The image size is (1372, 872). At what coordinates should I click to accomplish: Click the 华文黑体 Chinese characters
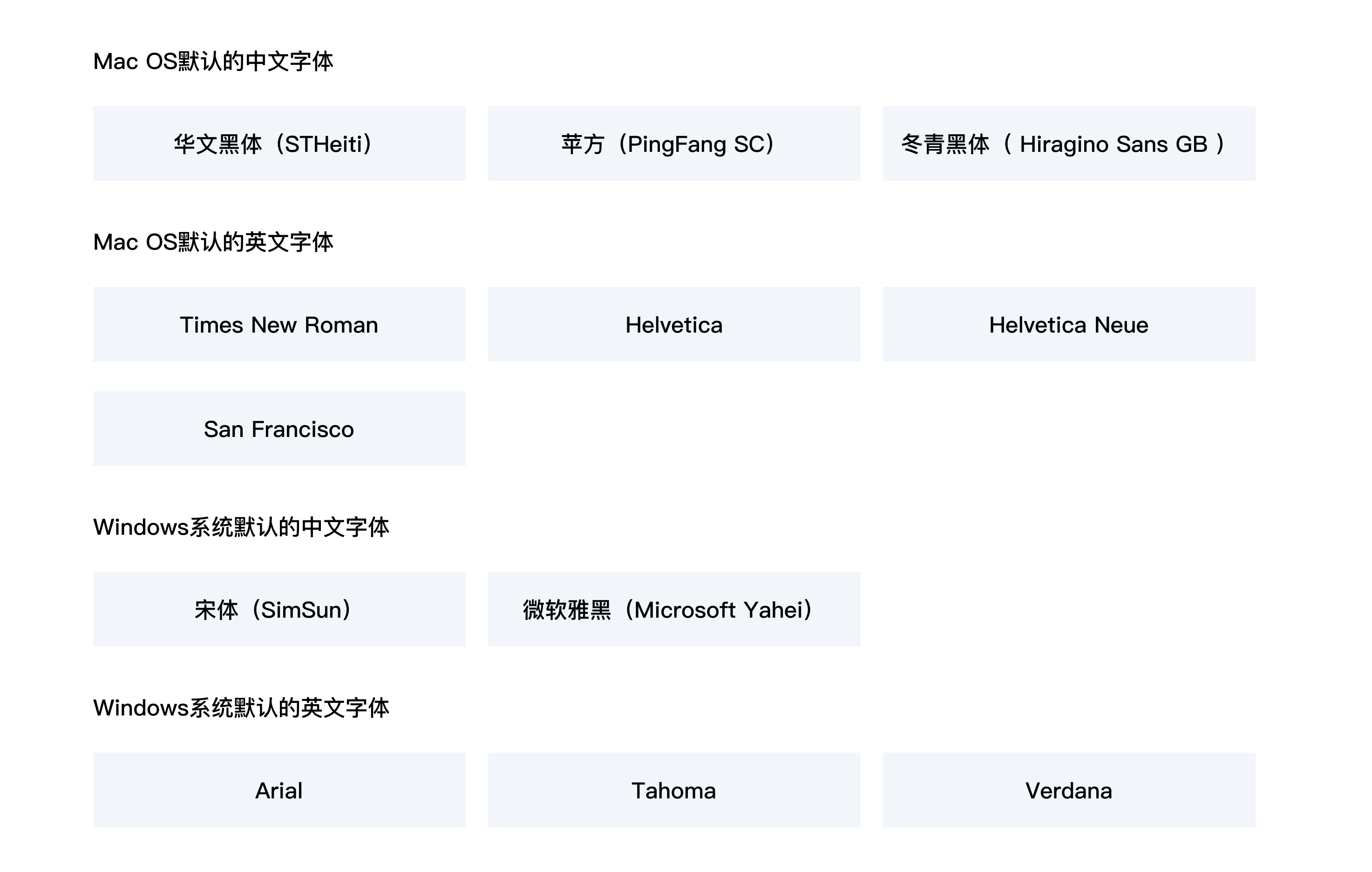[217, 144]
